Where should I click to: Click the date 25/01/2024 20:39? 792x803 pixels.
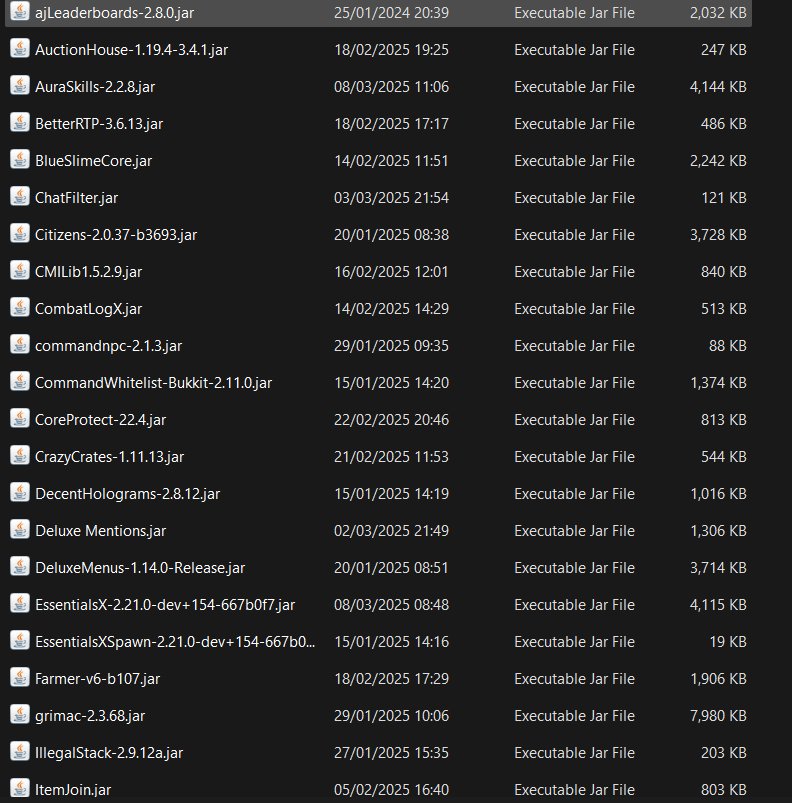392,13
